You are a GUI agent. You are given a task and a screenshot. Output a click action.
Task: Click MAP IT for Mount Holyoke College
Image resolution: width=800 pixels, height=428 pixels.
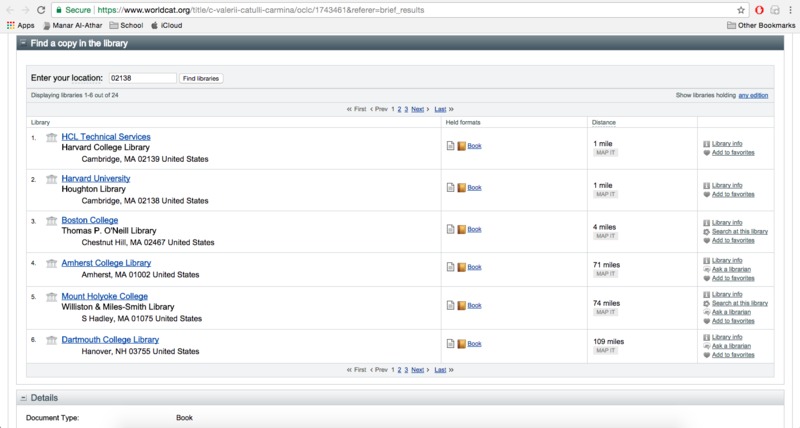[x=606, y=312]
